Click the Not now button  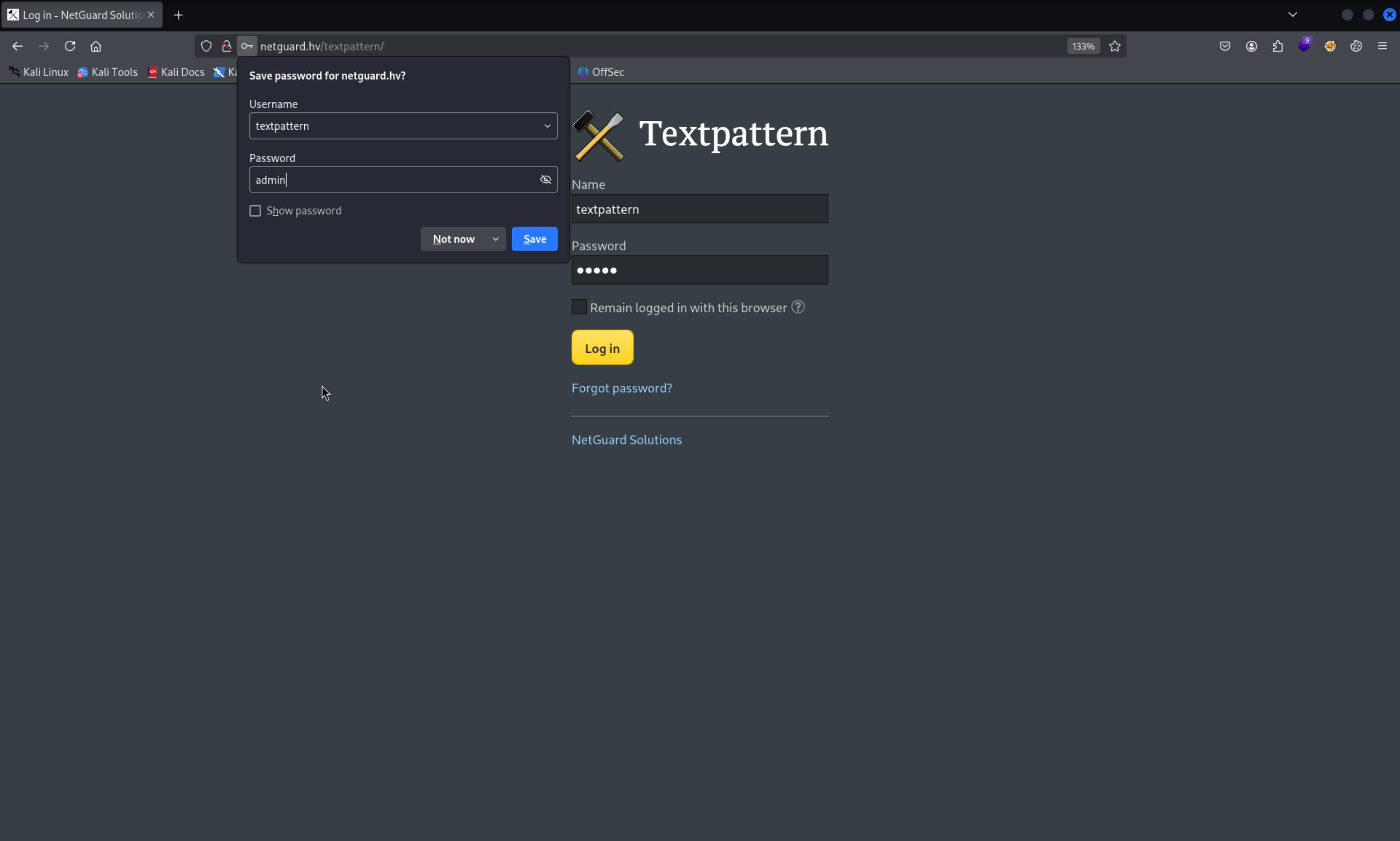point(453,239)
